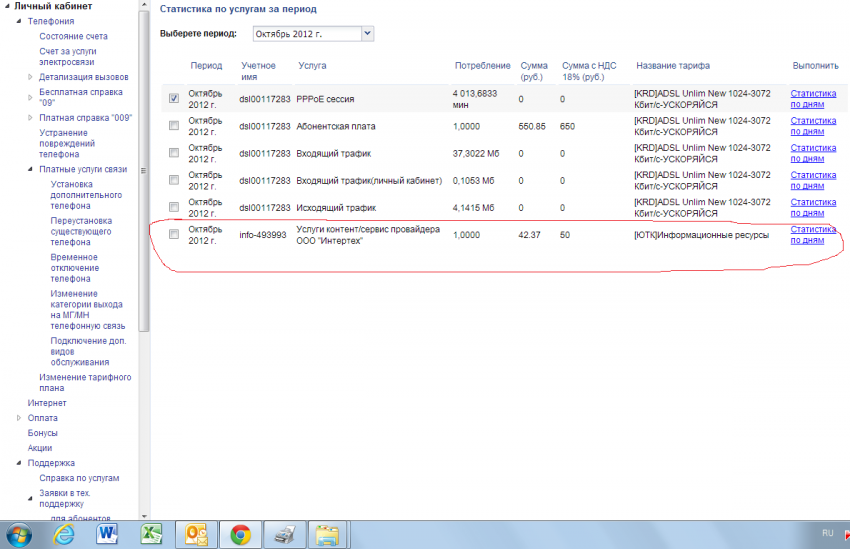Open the Интернет section in the sidebar
The image size is (850, 549).
(x=47, y=403)
